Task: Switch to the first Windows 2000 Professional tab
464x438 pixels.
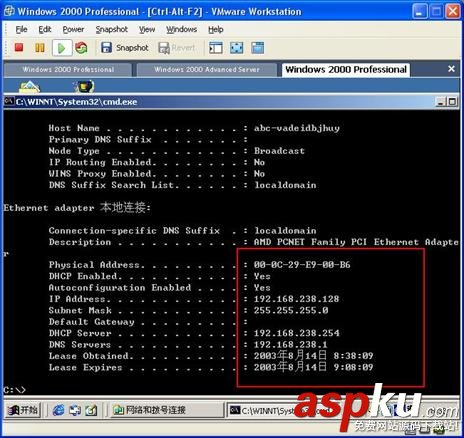Action: click(x=68, y=69)
